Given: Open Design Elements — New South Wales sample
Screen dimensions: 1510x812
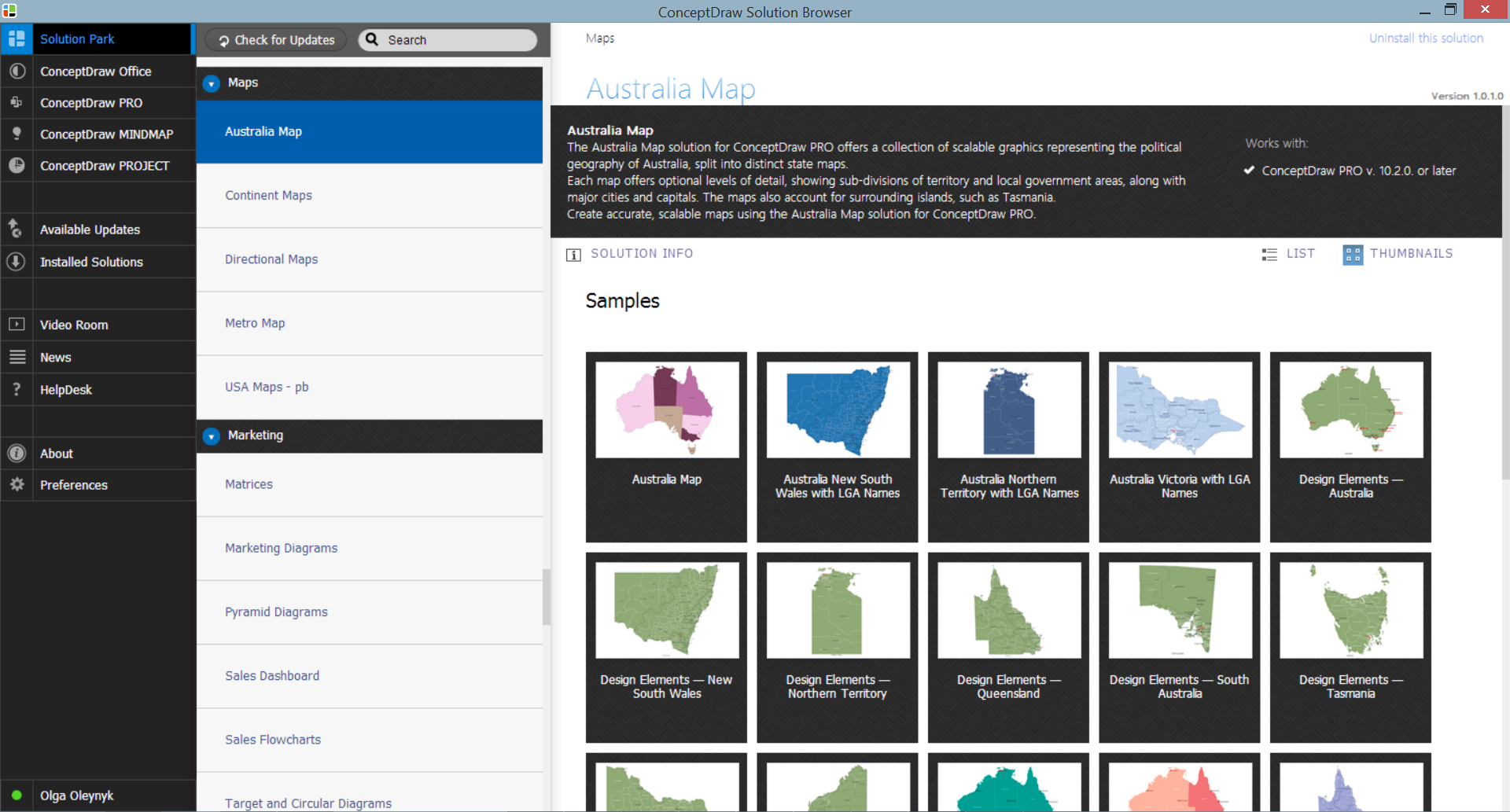Looking at the screenshot, I should point(666,648).
